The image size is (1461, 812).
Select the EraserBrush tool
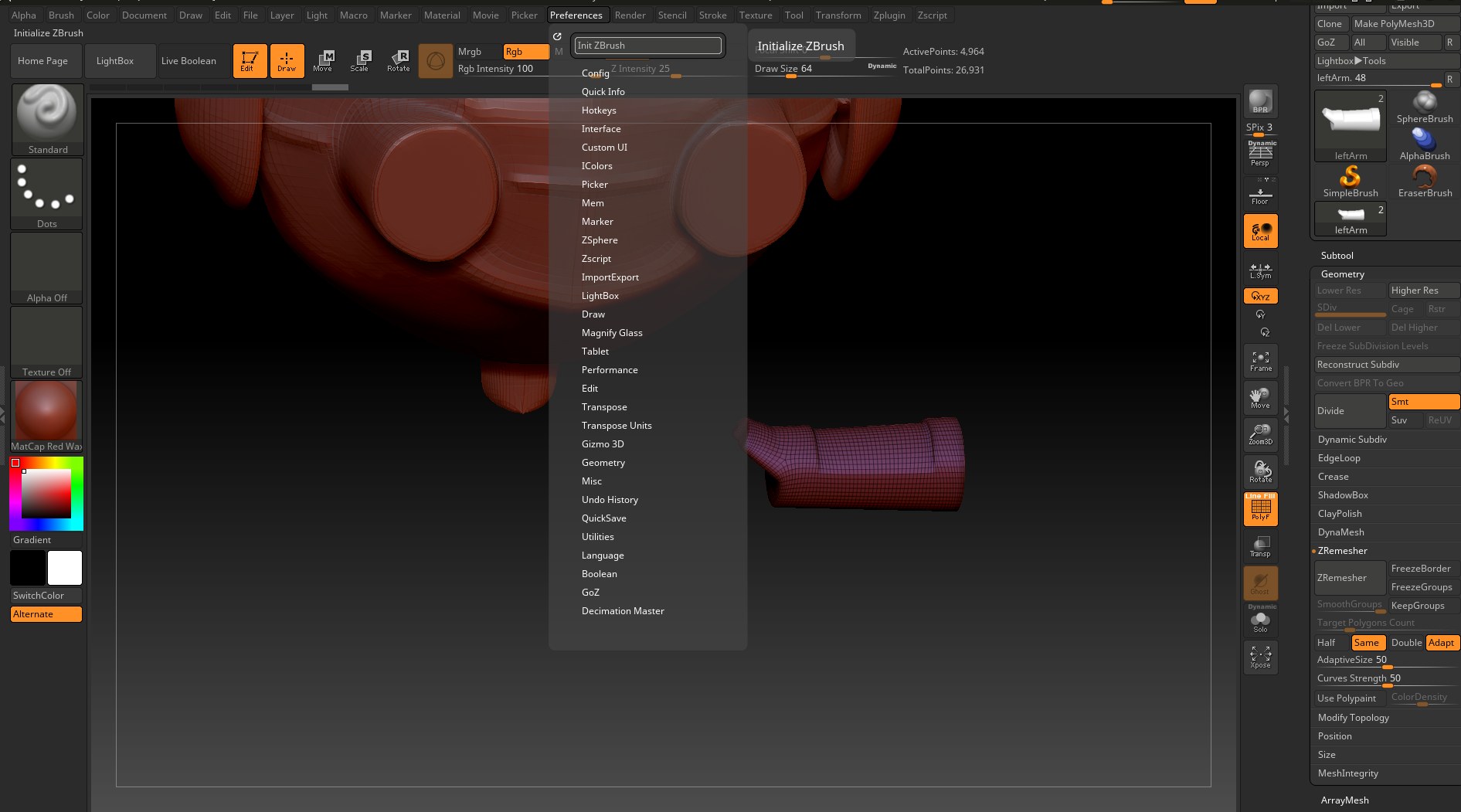[1424, 182]
